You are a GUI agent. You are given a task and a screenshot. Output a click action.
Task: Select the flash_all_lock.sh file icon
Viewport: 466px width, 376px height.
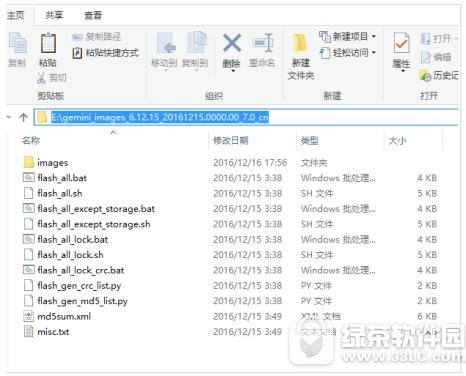click(29, 254)
